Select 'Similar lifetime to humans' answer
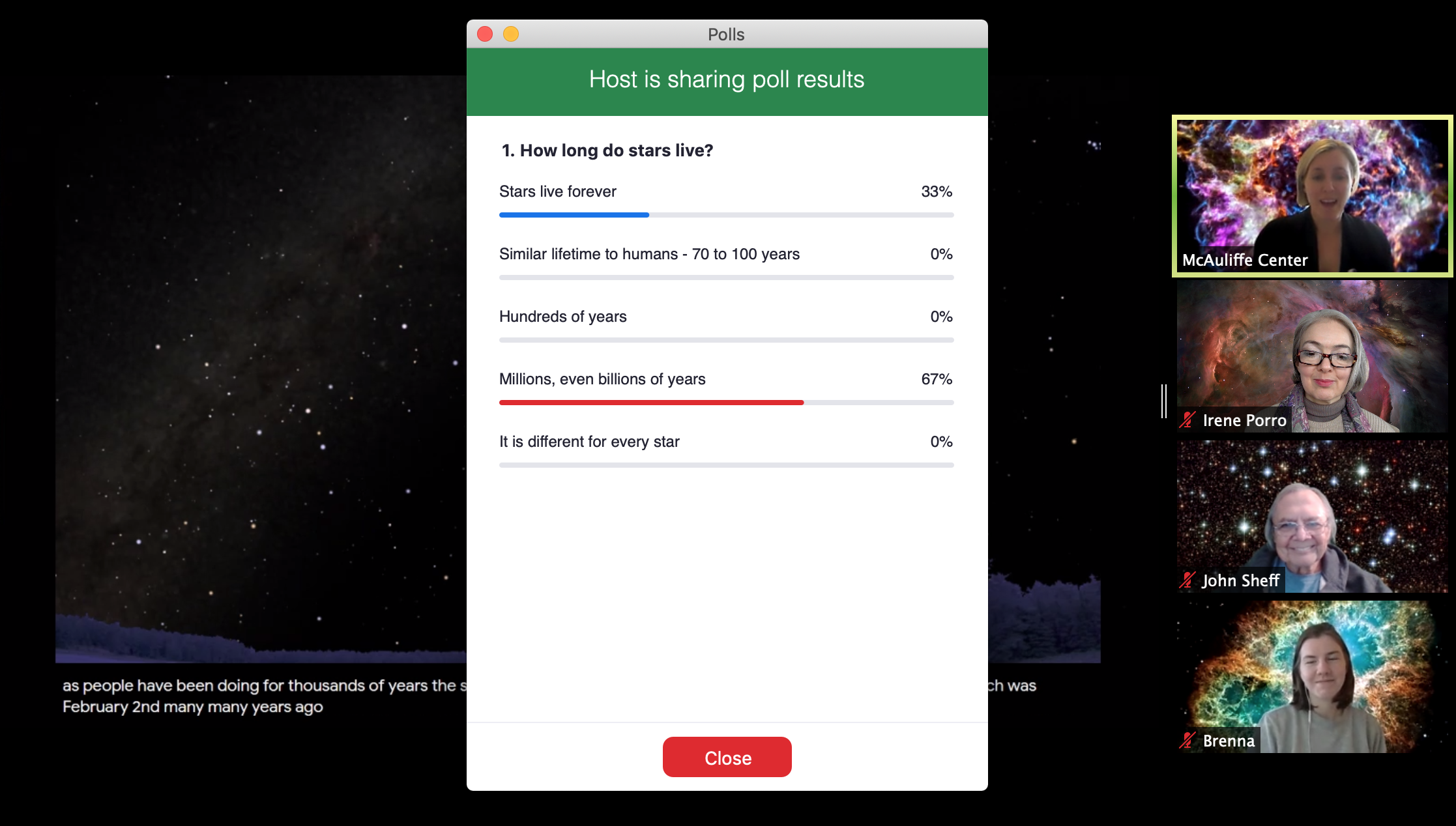Image resolution: width=1456 pixels, height=826 pixels. coord(650,253)
